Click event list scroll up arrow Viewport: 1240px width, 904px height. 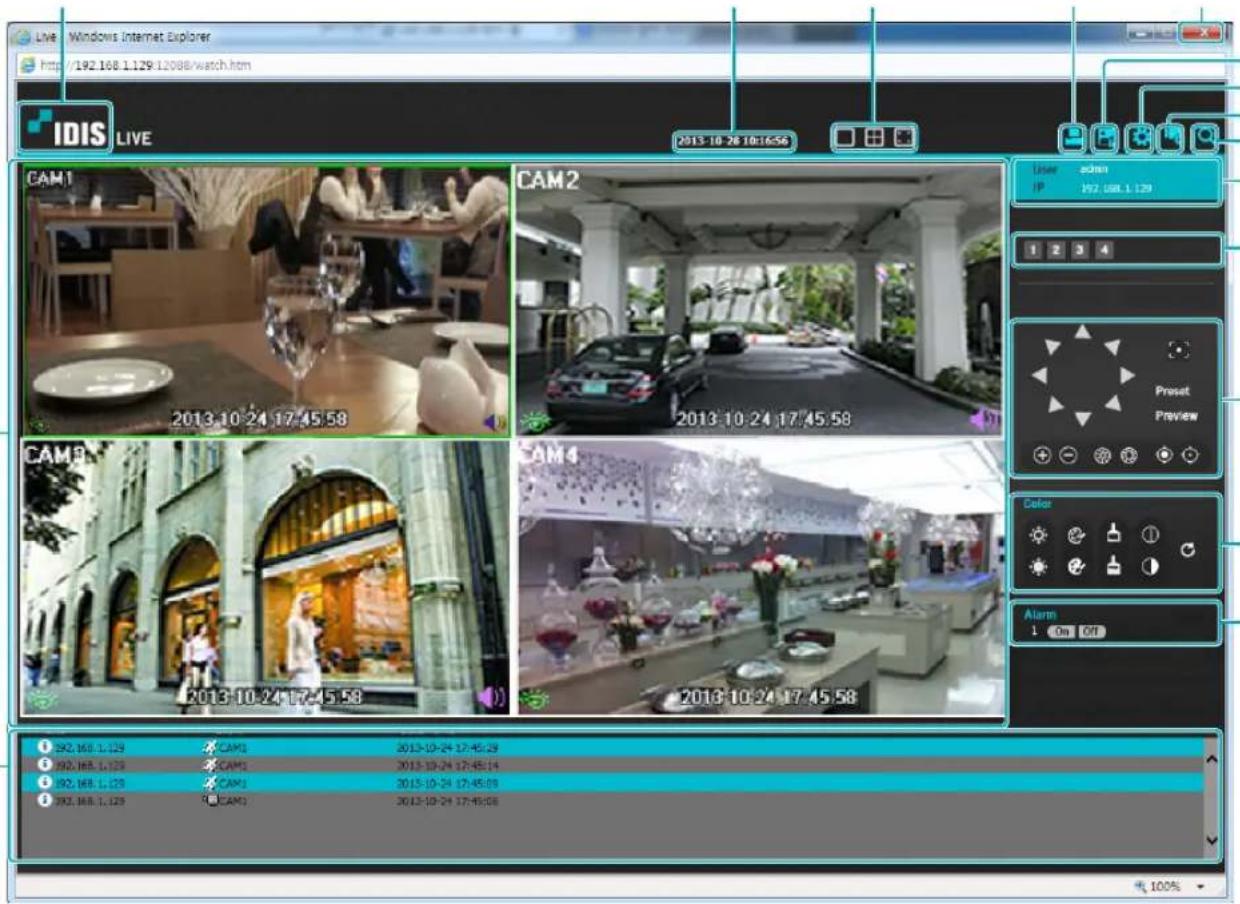click(x=1212, y=760)
